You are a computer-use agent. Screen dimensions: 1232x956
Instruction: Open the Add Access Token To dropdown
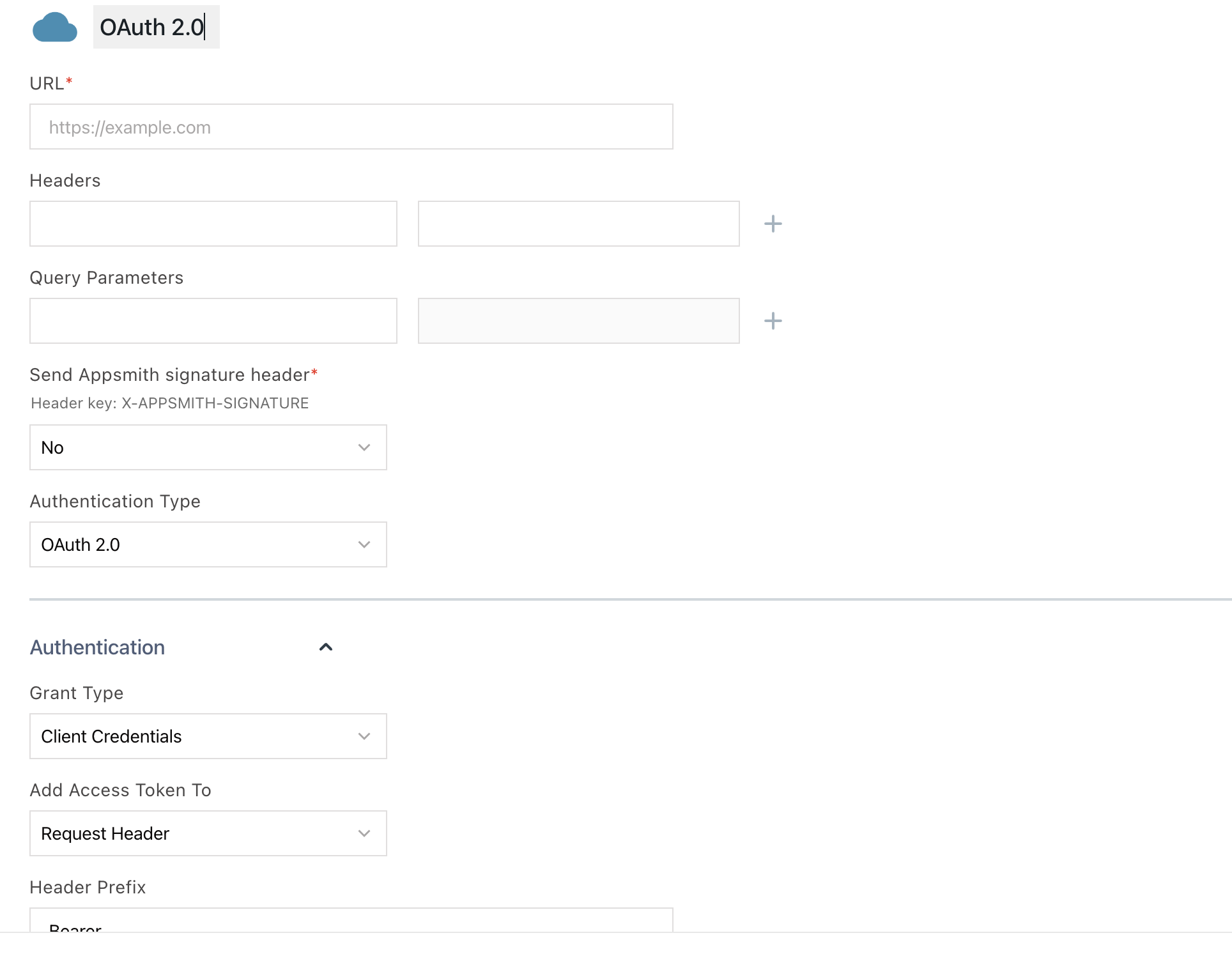point(208,833)
